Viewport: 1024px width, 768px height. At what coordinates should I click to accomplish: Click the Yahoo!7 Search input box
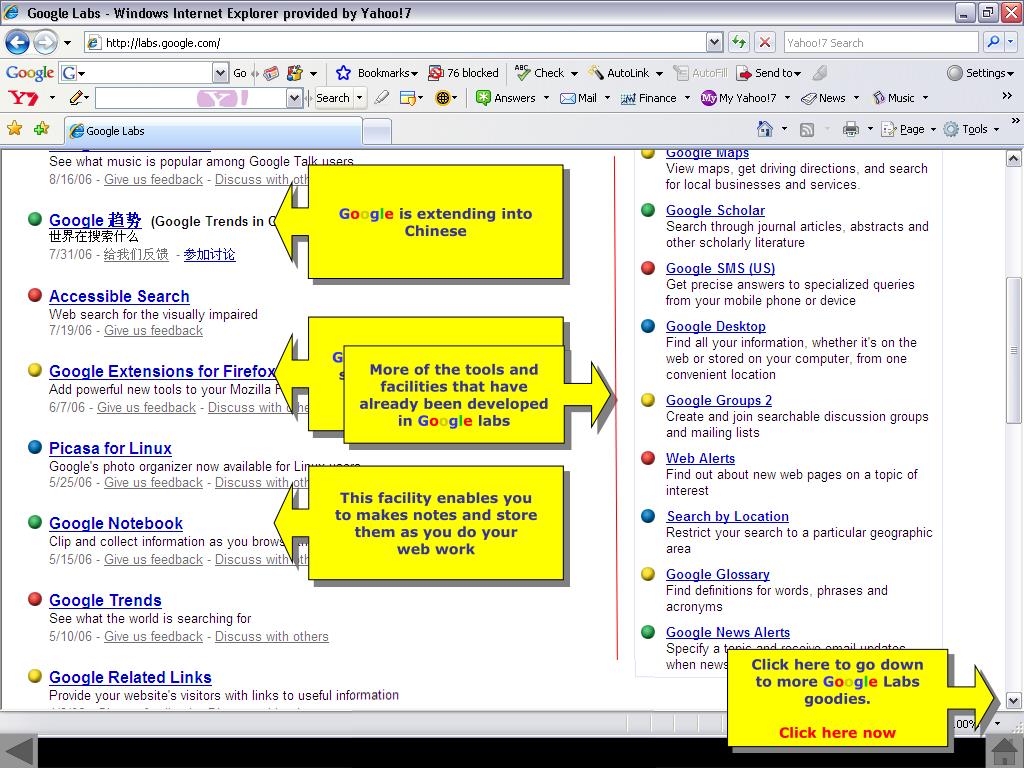pyautogui.click(x=881, y=42)
